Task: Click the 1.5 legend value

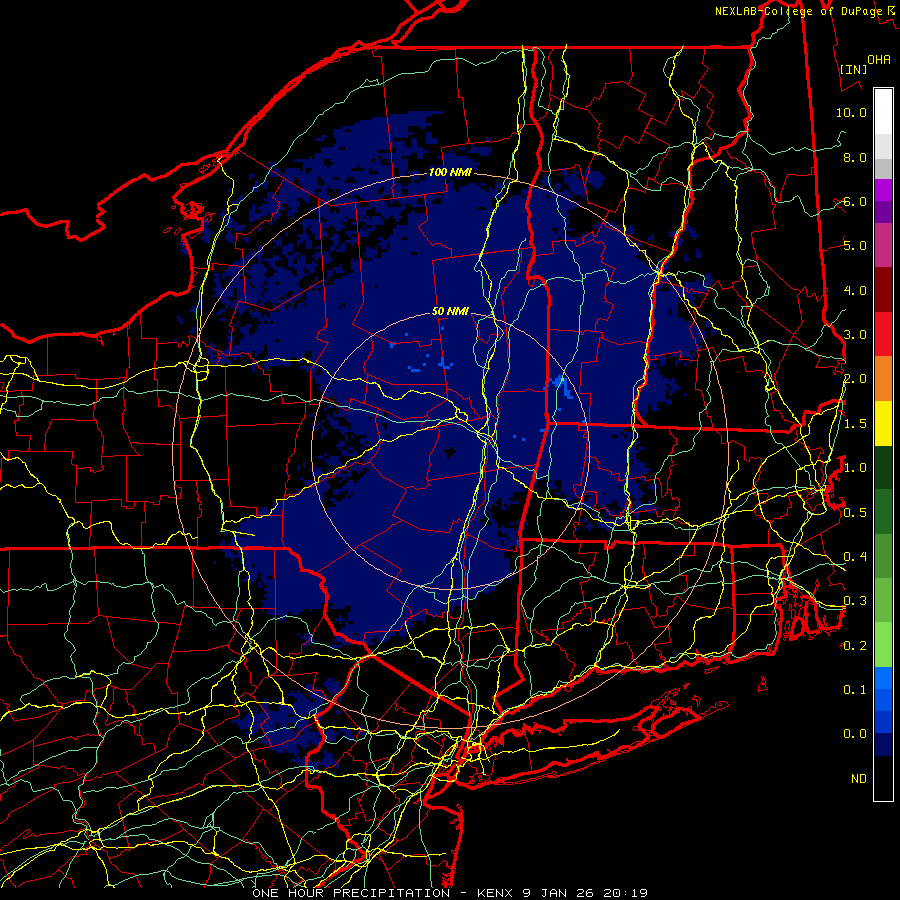Action: (855, 424)
